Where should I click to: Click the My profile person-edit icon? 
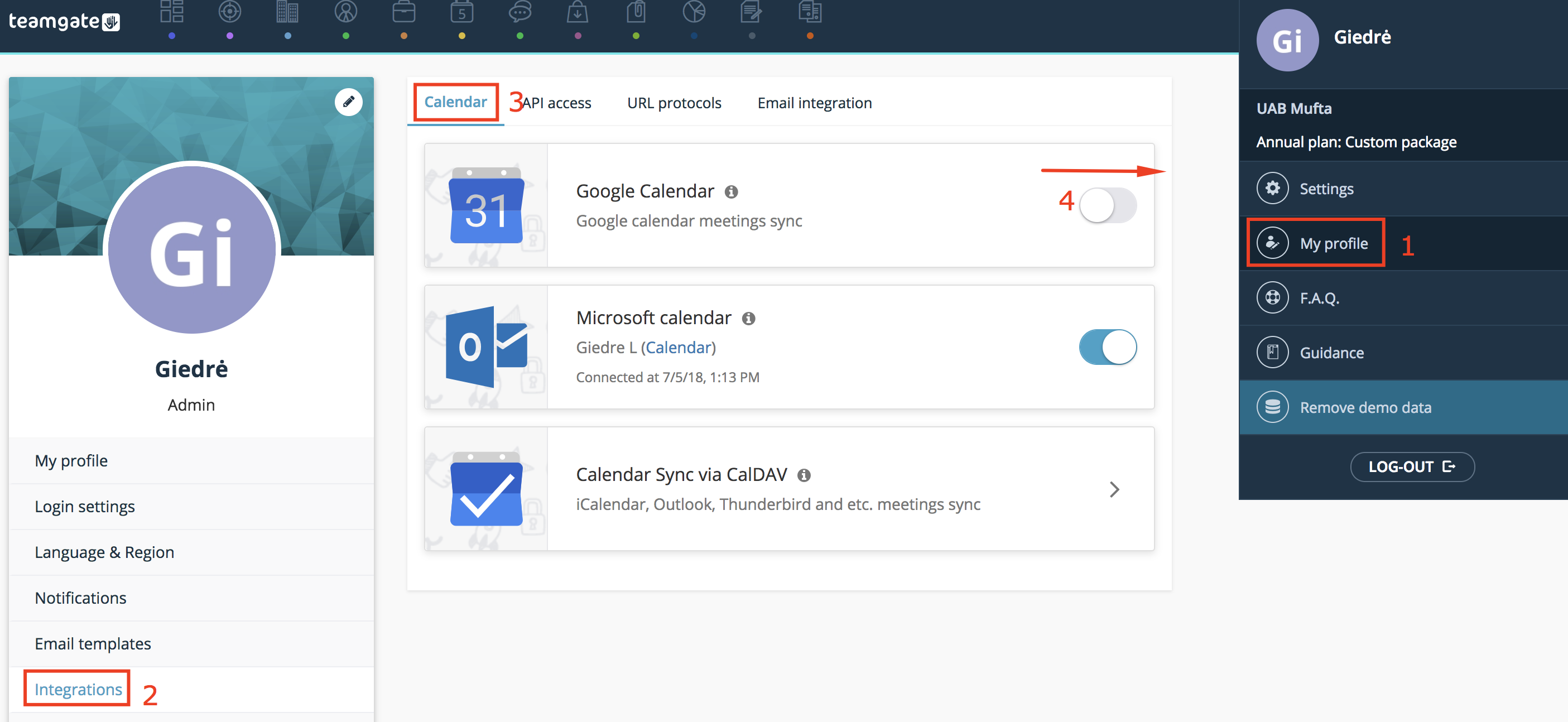1272,243
